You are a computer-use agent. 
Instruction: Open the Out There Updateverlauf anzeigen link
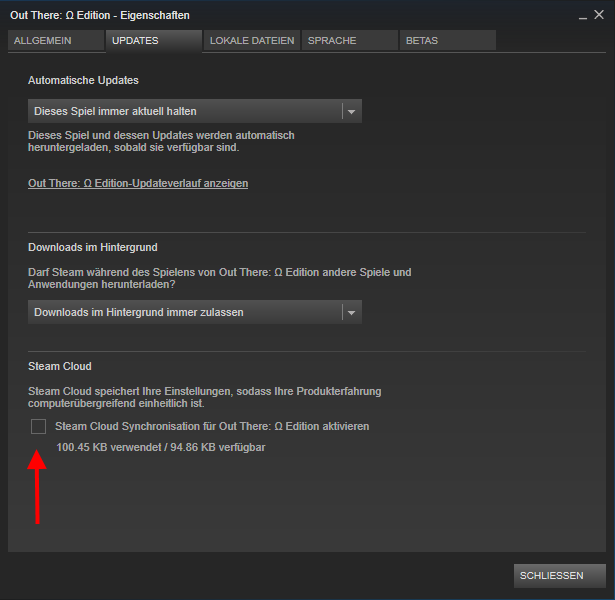(x=138, y=184)
